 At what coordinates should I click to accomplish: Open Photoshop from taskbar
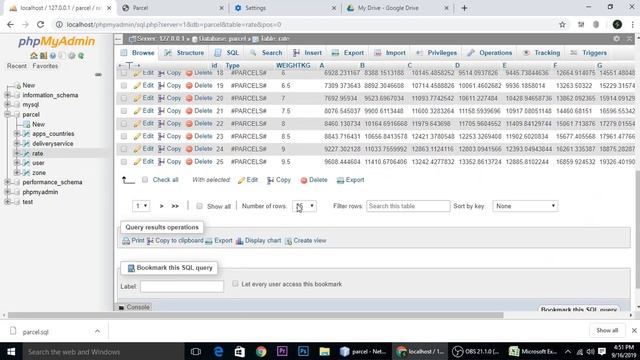[303, 351]
